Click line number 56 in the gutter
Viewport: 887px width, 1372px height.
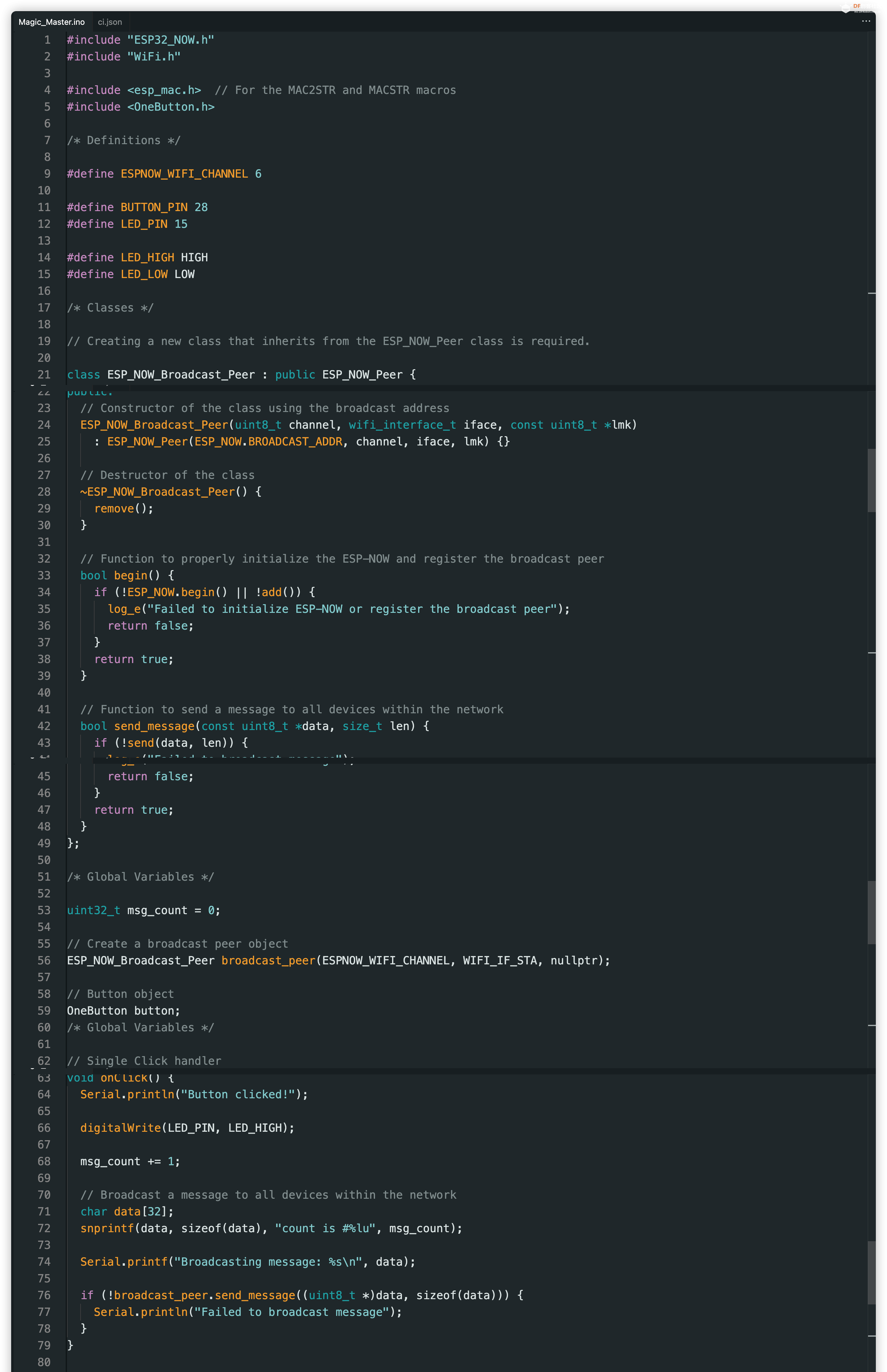(x=44, y=960)
